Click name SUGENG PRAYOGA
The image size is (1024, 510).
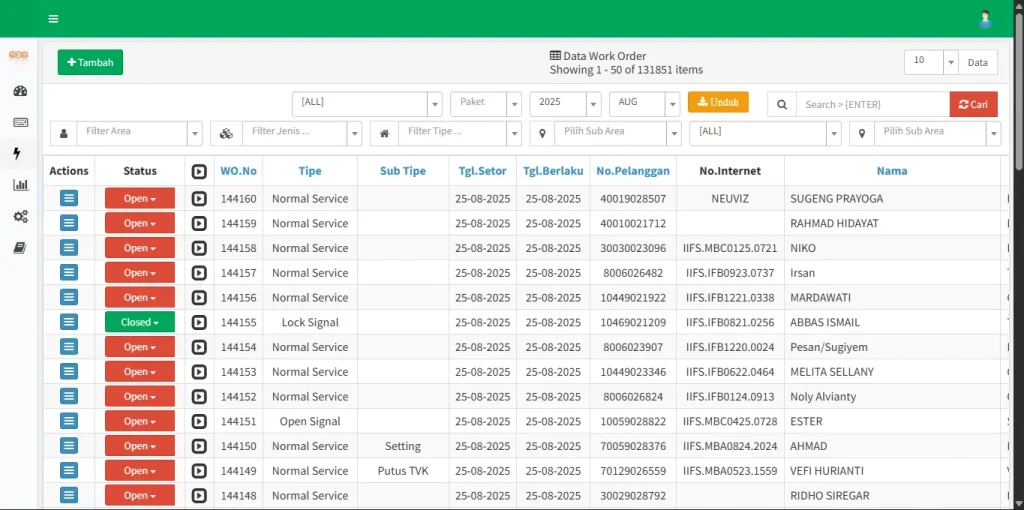(837, 199)
